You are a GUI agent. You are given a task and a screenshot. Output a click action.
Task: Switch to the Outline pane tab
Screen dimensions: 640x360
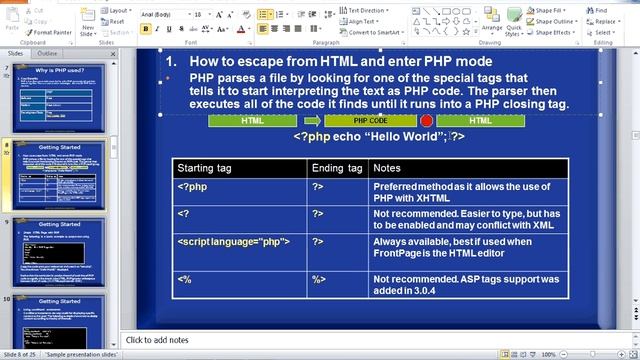pos(47,53)
